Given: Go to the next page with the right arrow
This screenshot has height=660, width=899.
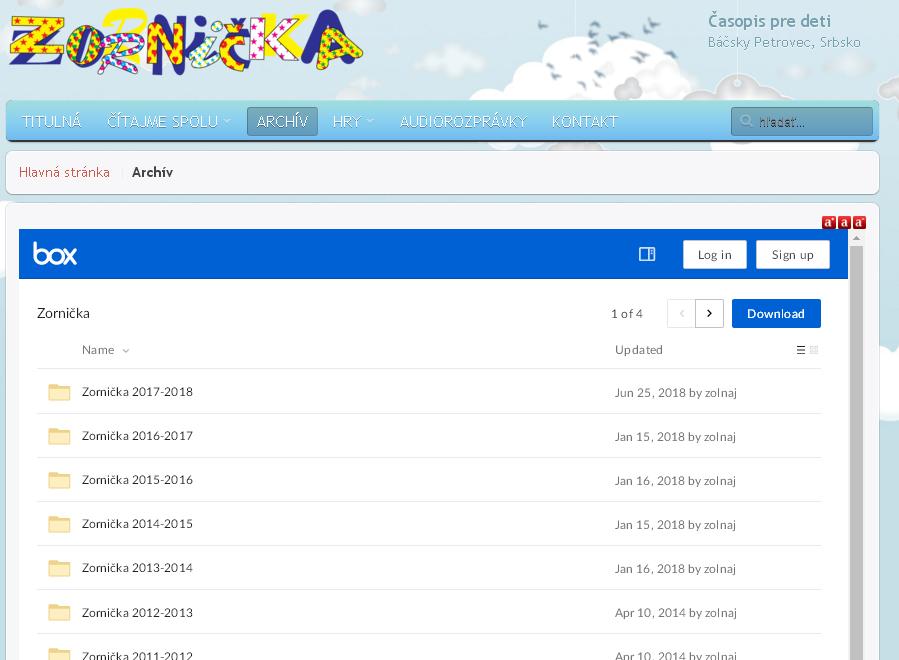Looking at the screenshot, I should coord(709,313).
